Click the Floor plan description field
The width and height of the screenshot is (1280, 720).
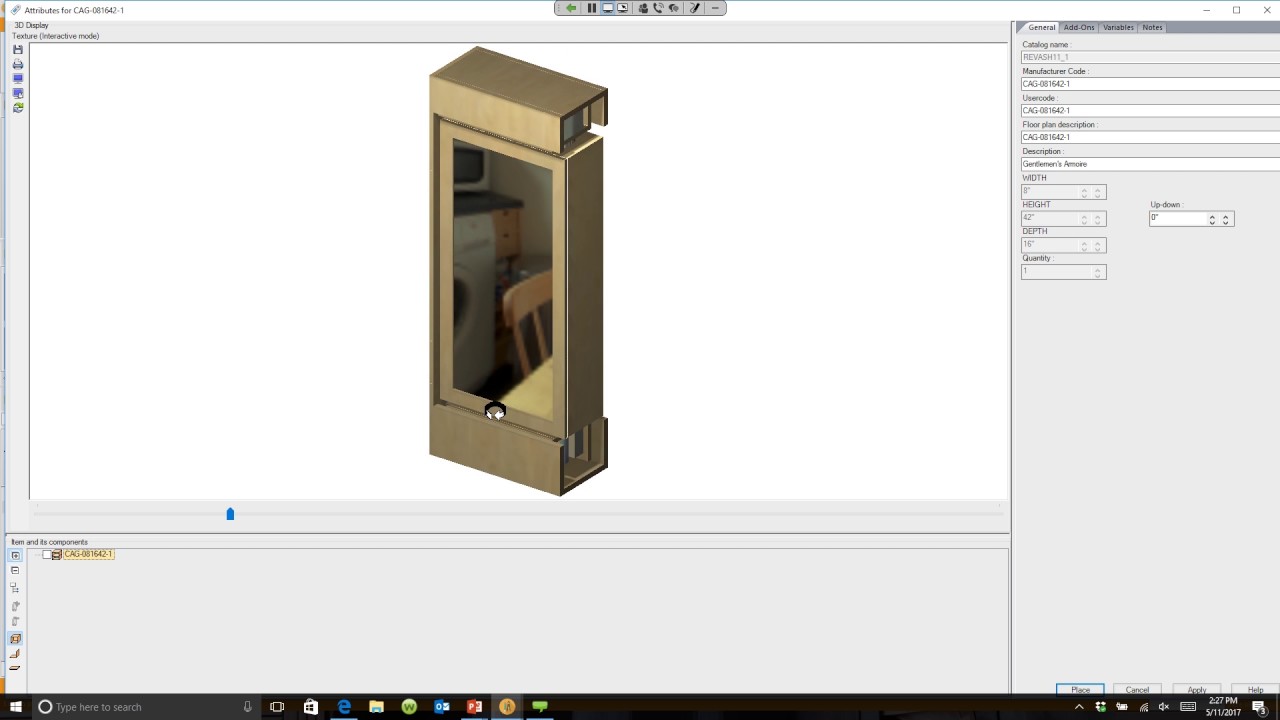click(1150, 137)
